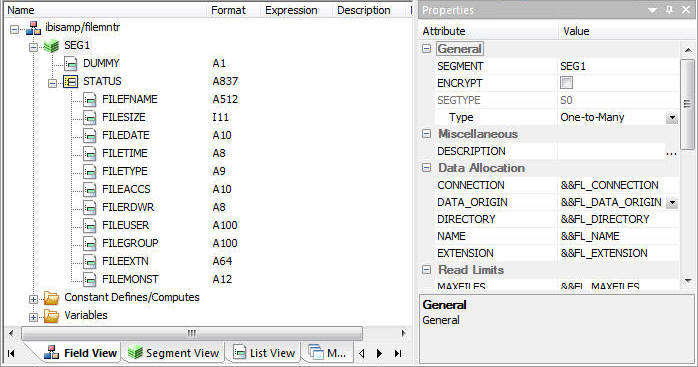Click the FILEACCS field icon
The width and height of the screenshot is (698, 367).
click(x=89, y=190)
